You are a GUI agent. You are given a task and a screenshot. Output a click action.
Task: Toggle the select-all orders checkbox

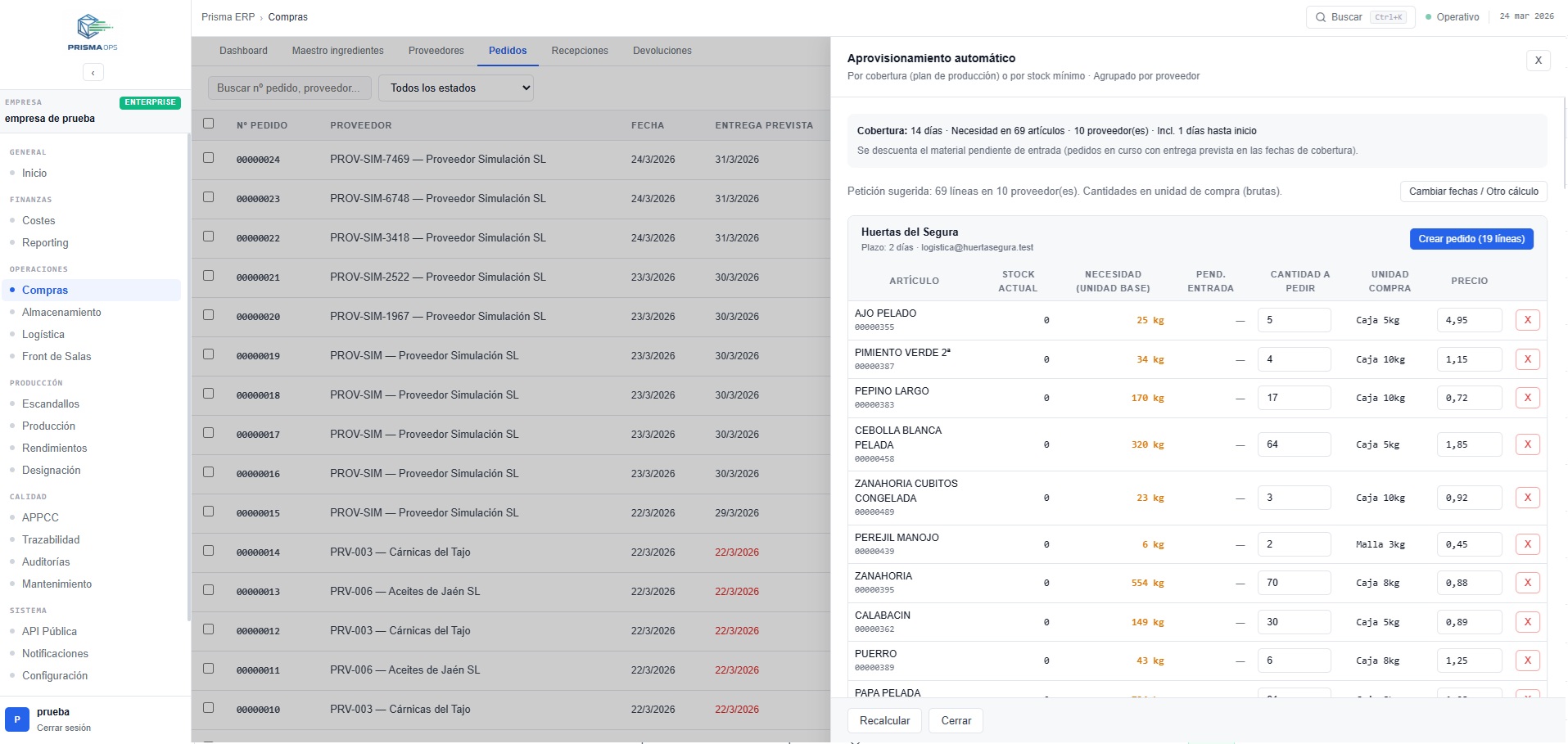[209, 124]
